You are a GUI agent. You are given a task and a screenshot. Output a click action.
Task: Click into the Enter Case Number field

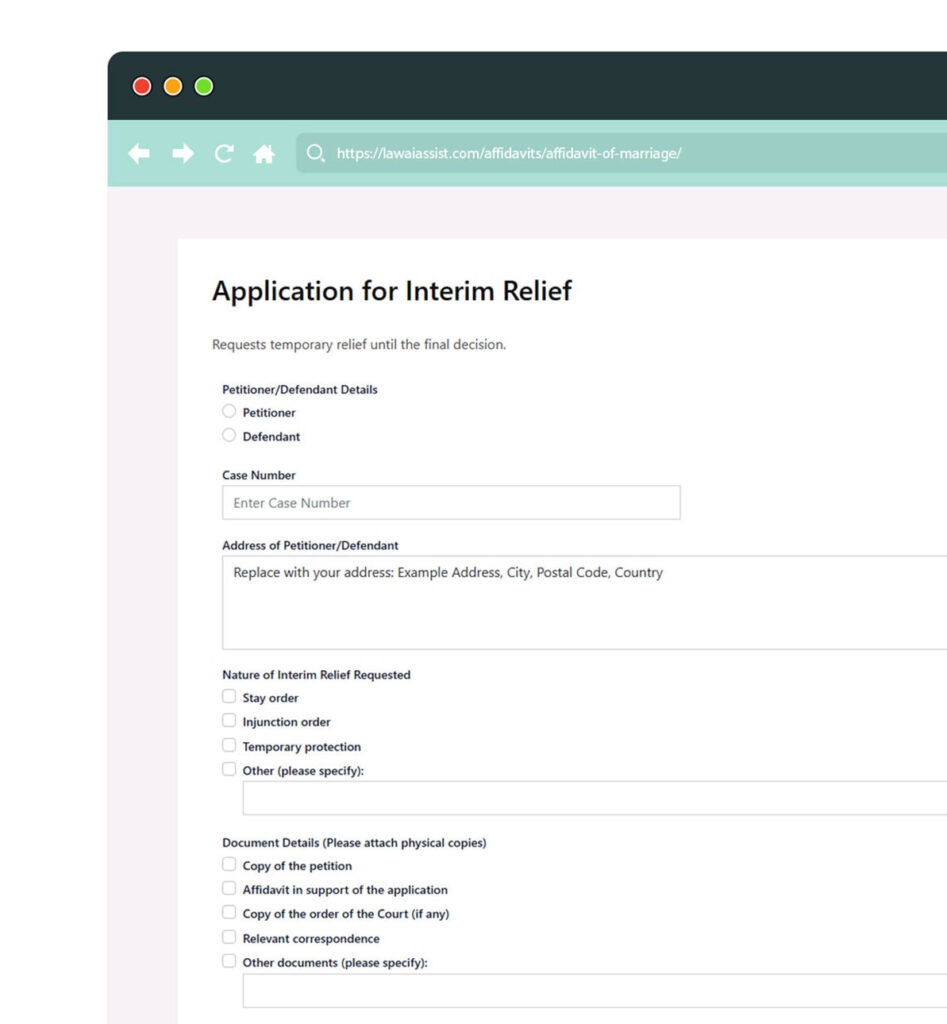click(x=451, y=502)
